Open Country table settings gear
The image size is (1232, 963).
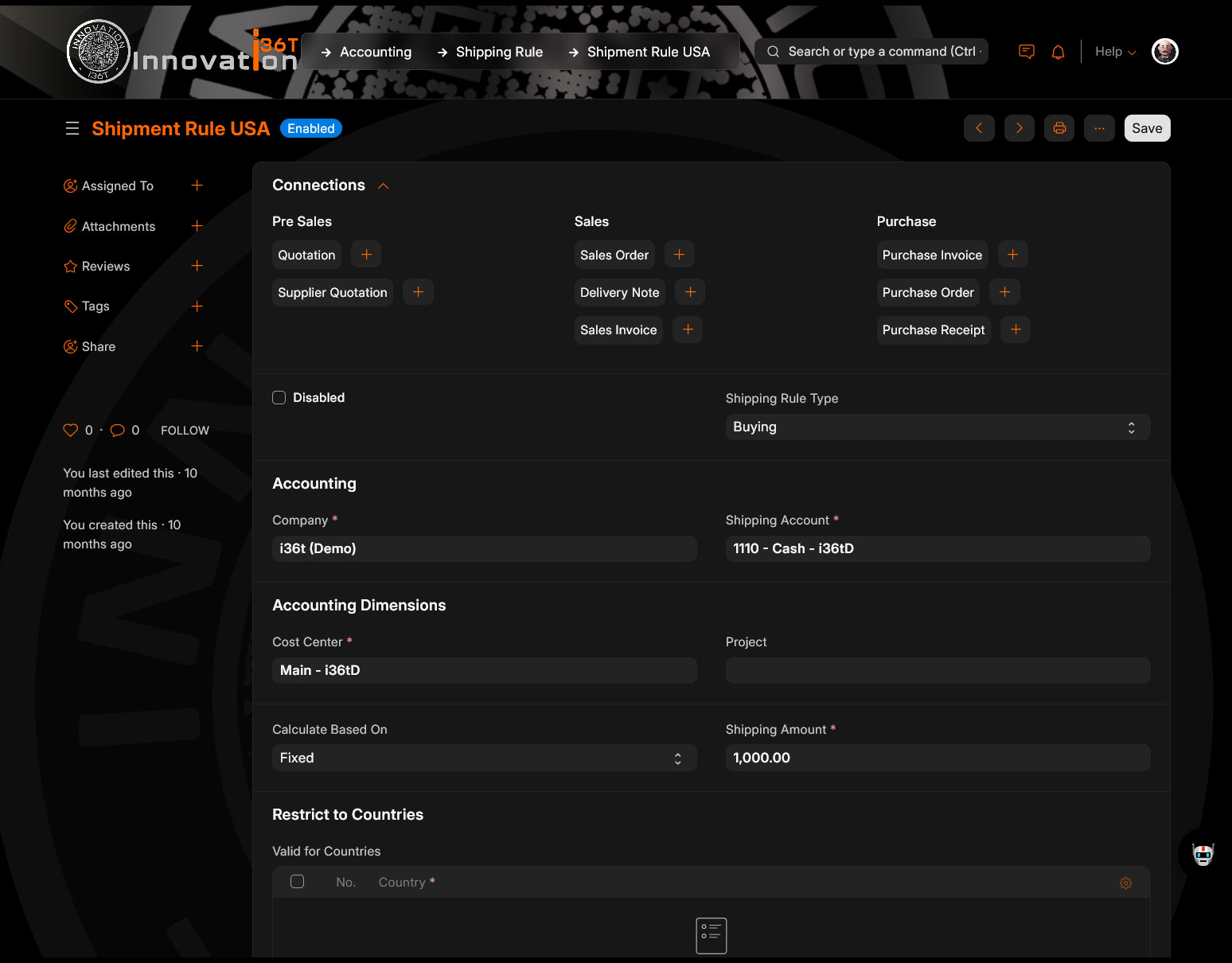pos(1125,883)
